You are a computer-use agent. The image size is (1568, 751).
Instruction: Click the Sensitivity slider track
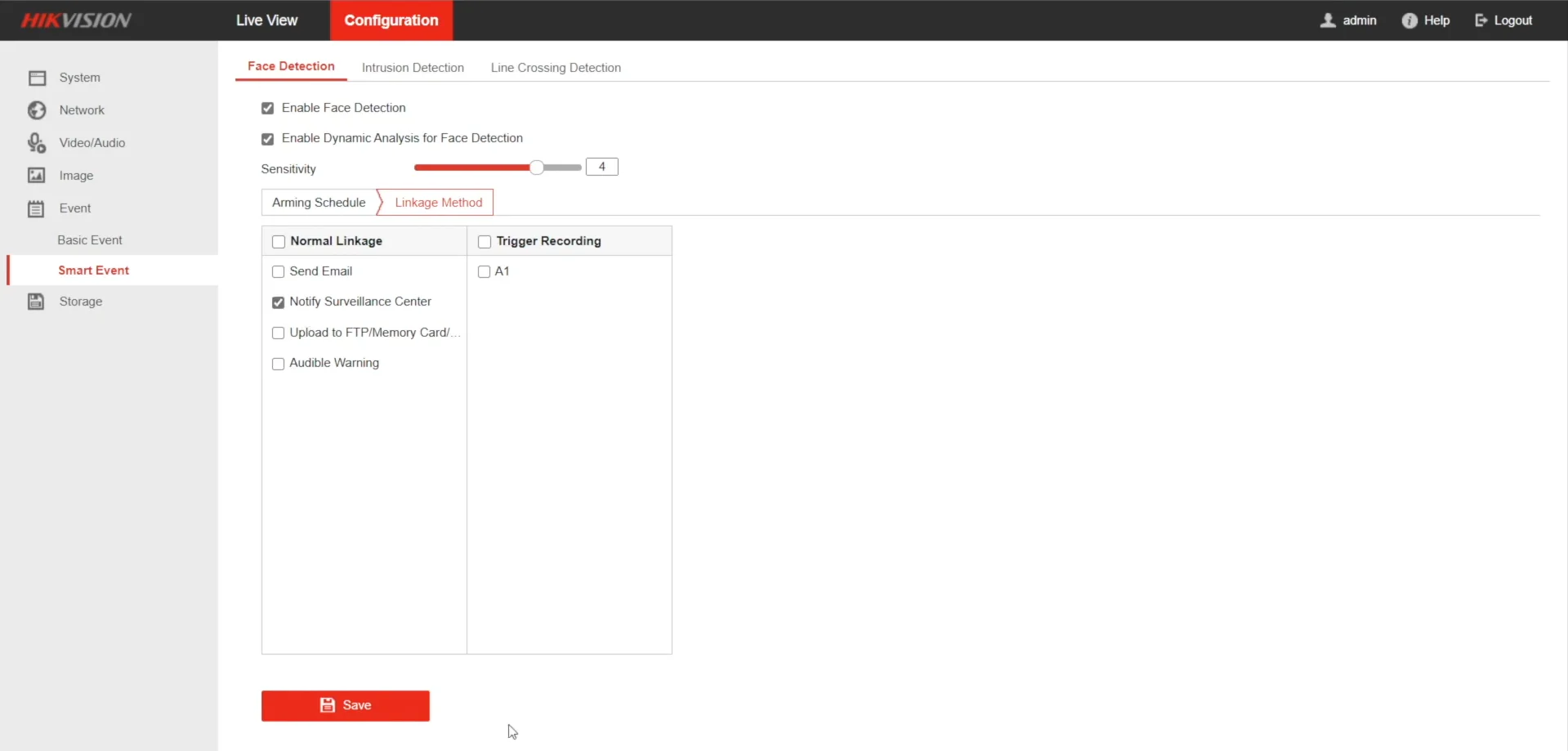(498, 168)
